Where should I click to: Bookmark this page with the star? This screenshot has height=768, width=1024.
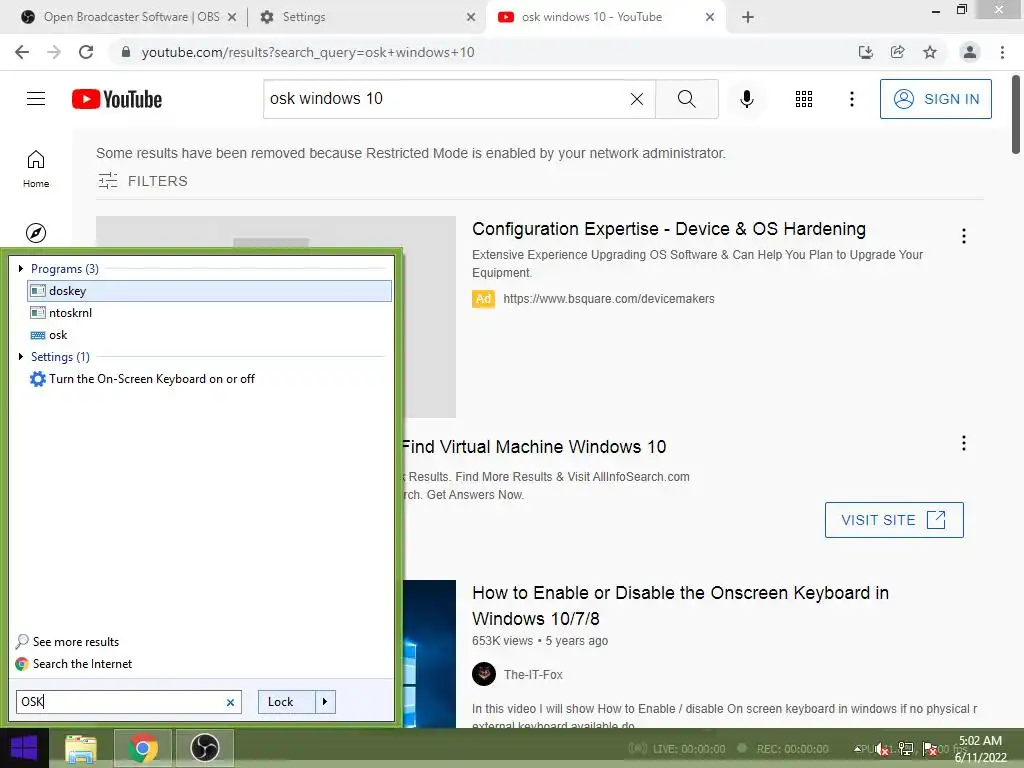click(930, 52)
